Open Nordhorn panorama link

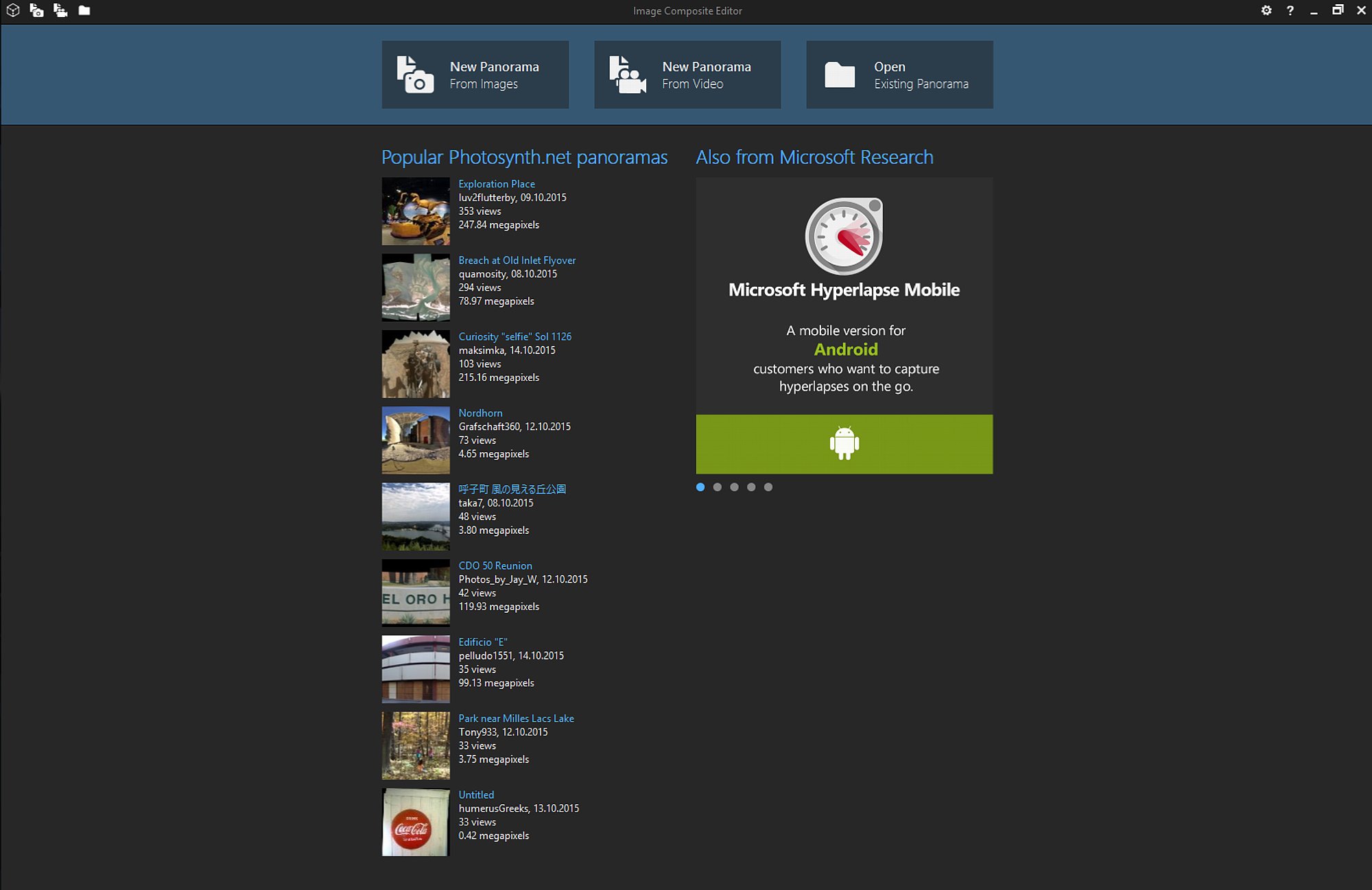pos(480,413)
